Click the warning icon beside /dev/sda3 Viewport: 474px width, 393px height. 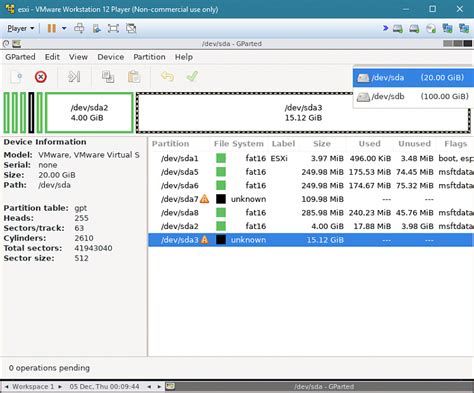(204, 239)
